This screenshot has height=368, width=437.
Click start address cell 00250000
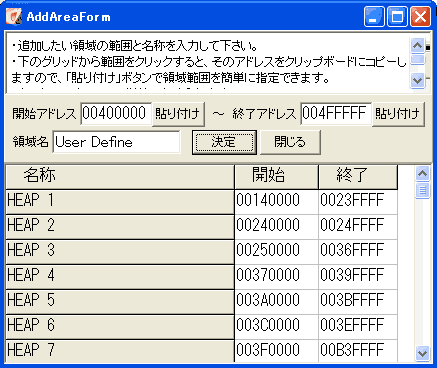click(276, 252)
